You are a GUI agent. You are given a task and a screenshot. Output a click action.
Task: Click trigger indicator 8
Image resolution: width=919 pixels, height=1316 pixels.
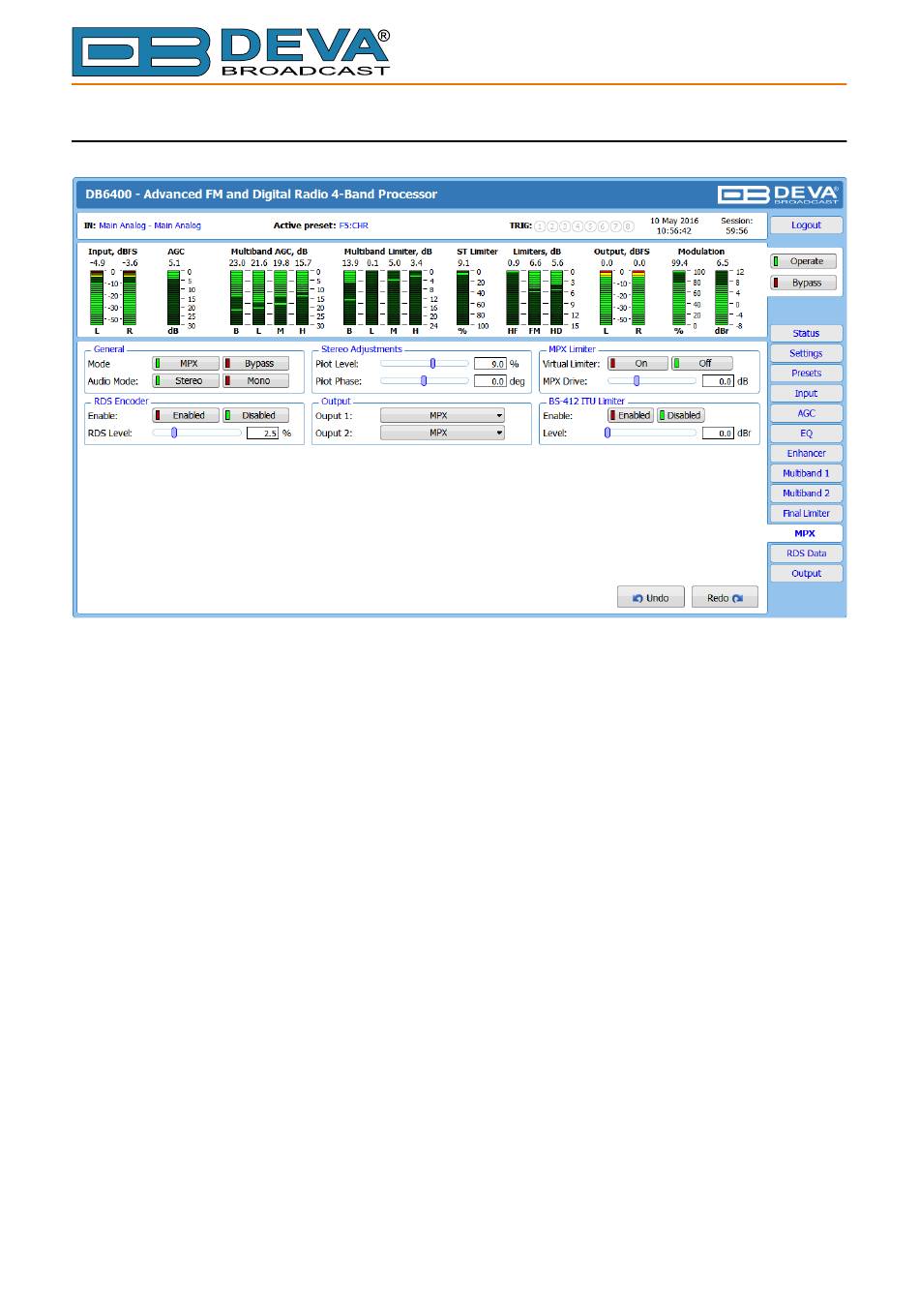pos(628,226)
